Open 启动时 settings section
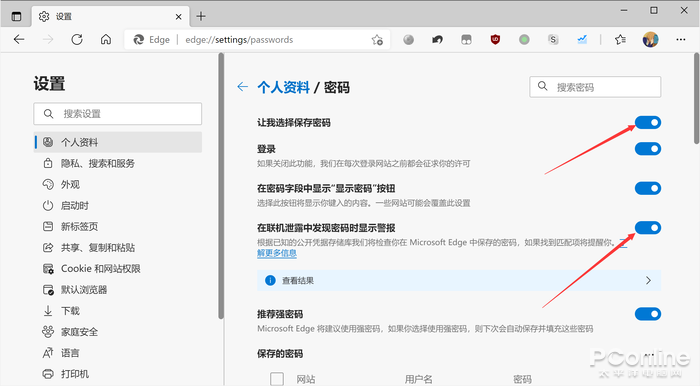The image size is (700, 386). tap(66, 205)
